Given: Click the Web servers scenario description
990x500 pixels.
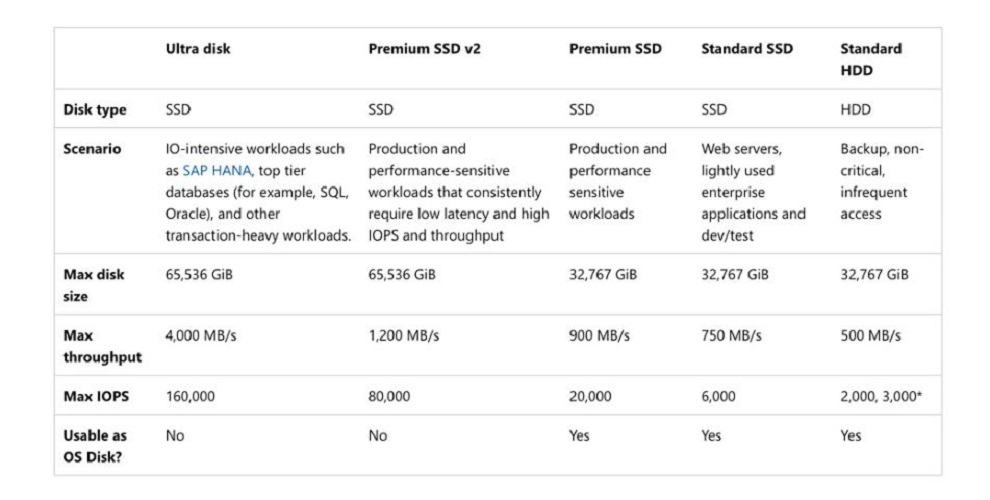Looking at the screenshot, I should click(753, 192).
